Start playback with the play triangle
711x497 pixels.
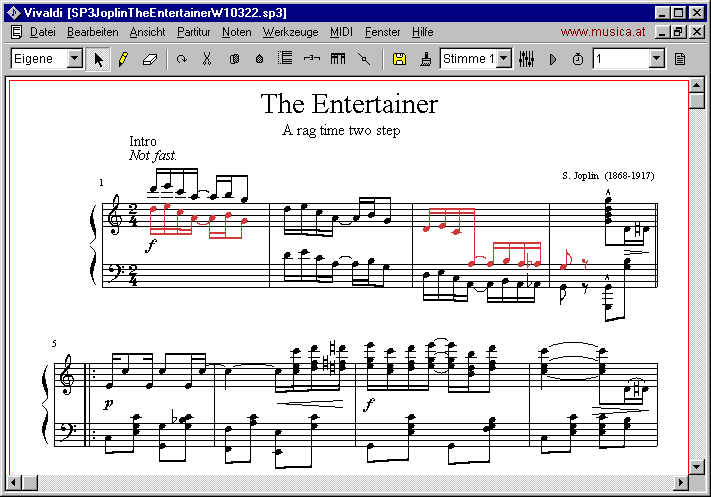point(552,59)
